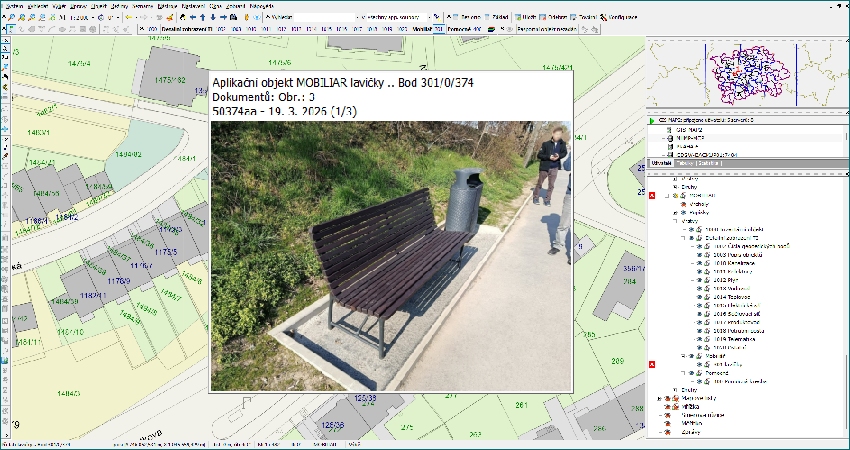Toggle visibility of 1011 Kolektory layer
This screenshot has height=450, width=850.
point(699,272)
